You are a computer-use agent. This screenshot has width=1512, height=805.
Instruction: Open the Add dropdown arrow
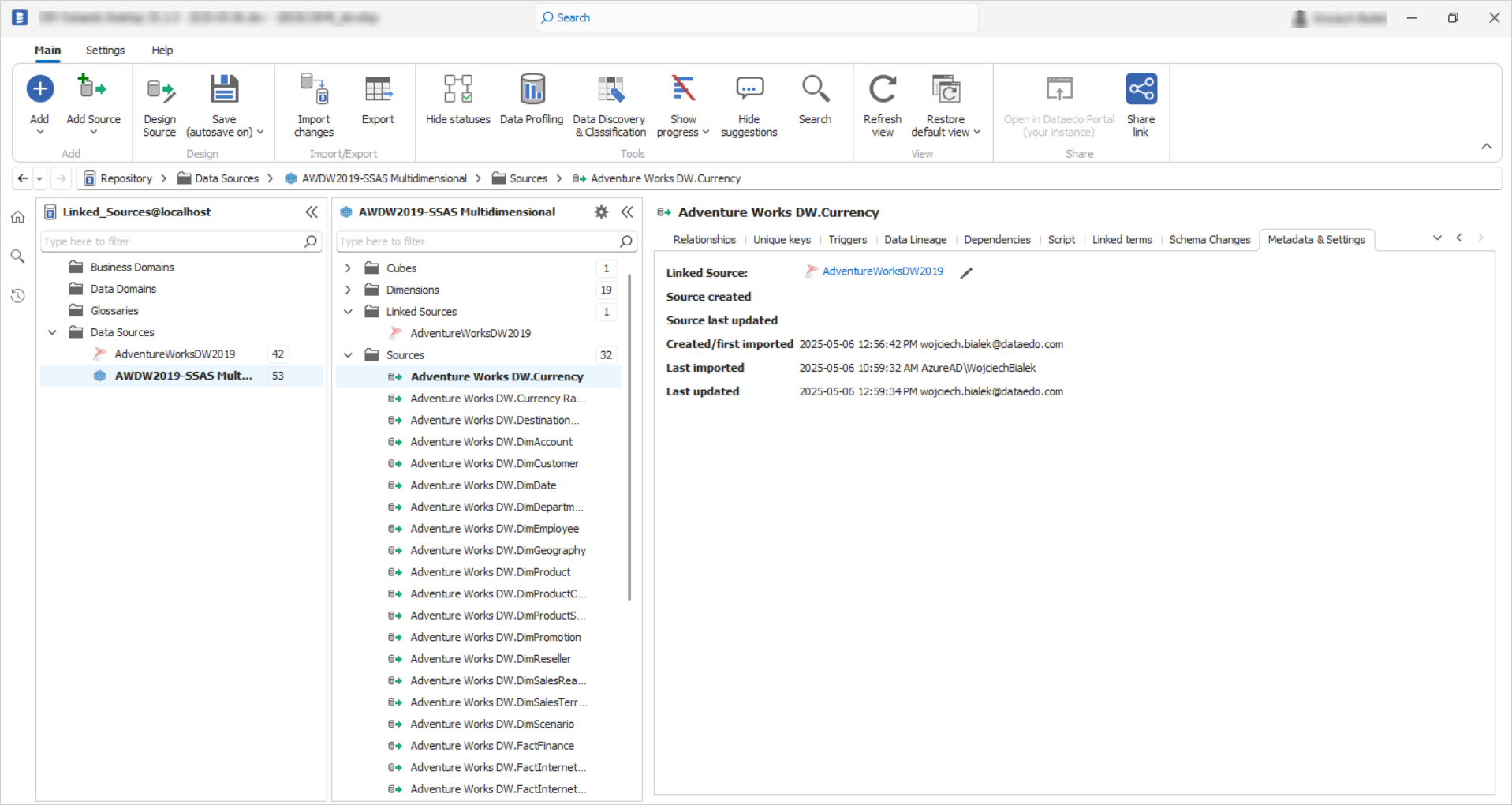40,133
